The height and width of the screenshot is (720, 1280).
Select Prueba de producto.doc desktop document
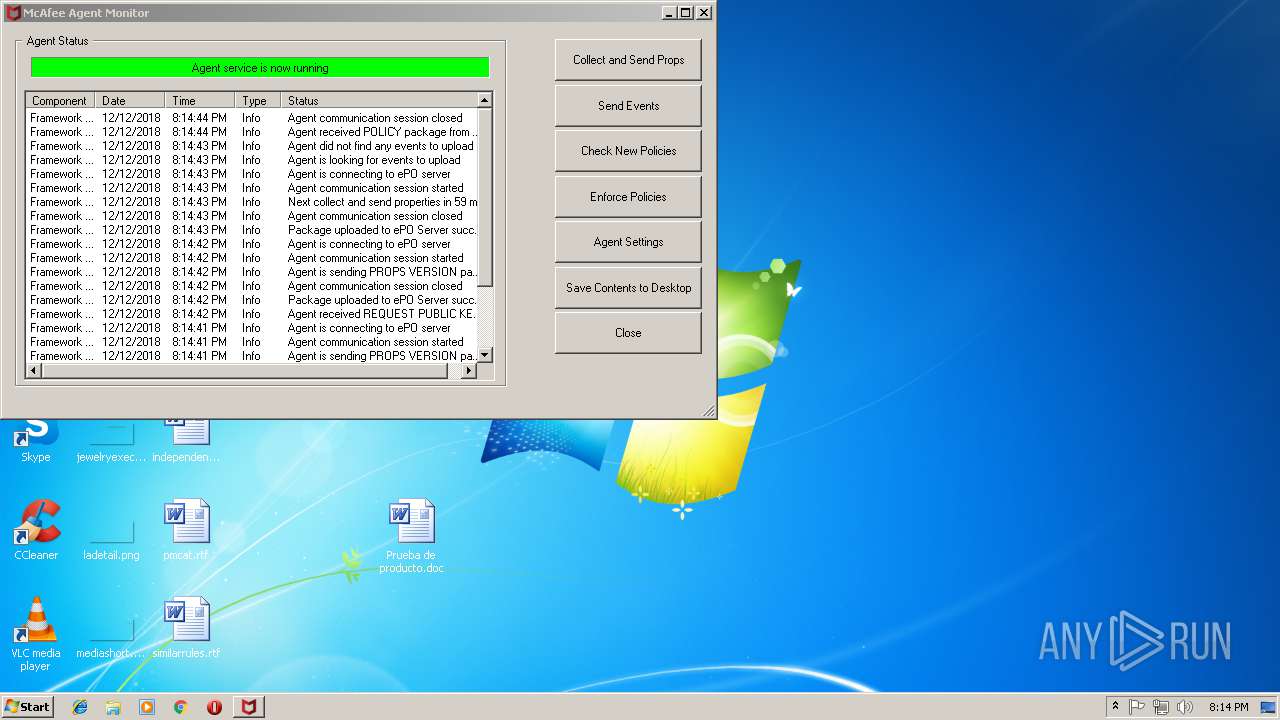click(411, 537)
